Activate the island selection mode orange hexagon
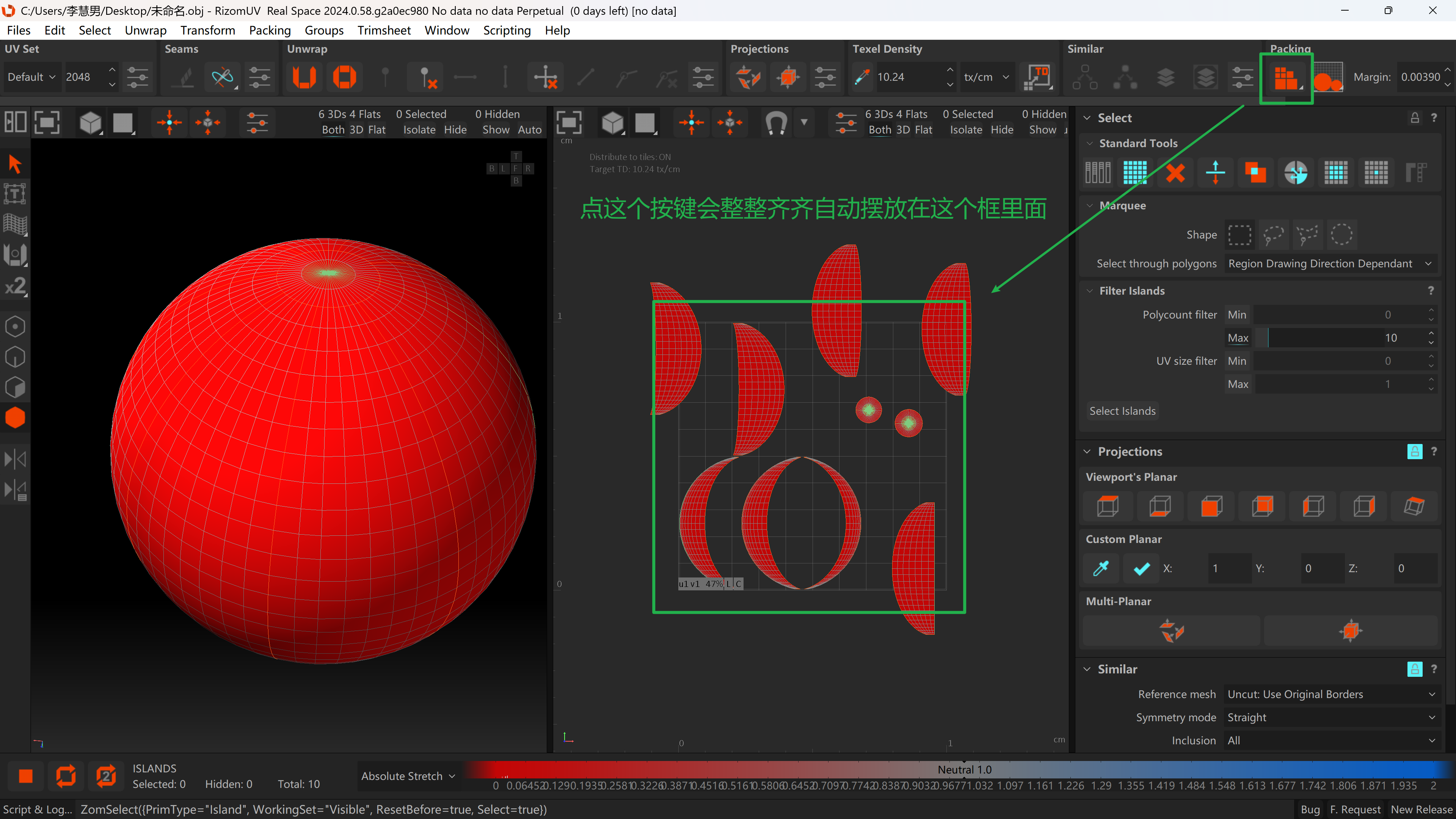Viewport: 1456px width, 819px height. click(x=15, y=418)
